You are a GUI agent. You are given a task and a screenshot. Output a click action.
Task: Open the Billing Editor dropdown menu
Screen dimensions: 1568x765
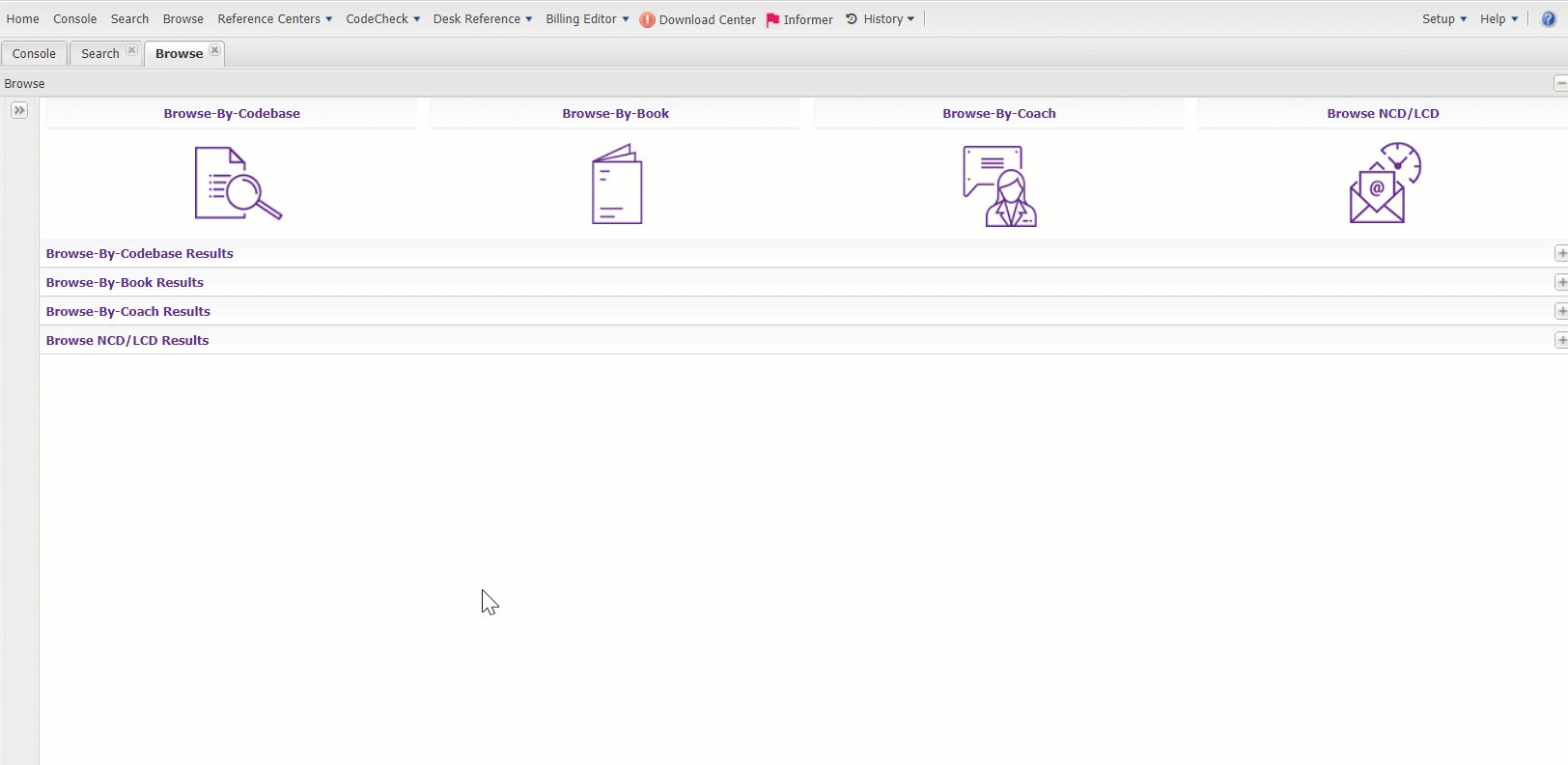point(586,19)
